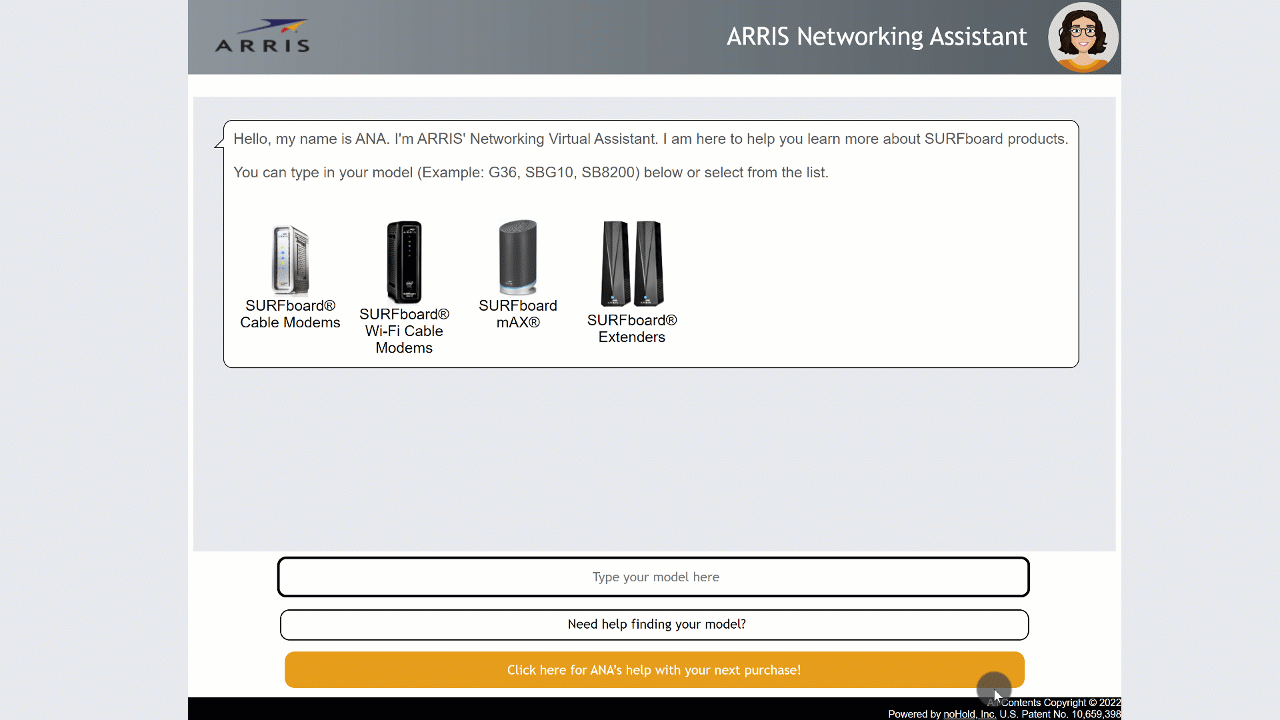This screenshot has width=1280, height=720.
Task: Select SURFboard mAX router image
Action: tap(518, 257)
